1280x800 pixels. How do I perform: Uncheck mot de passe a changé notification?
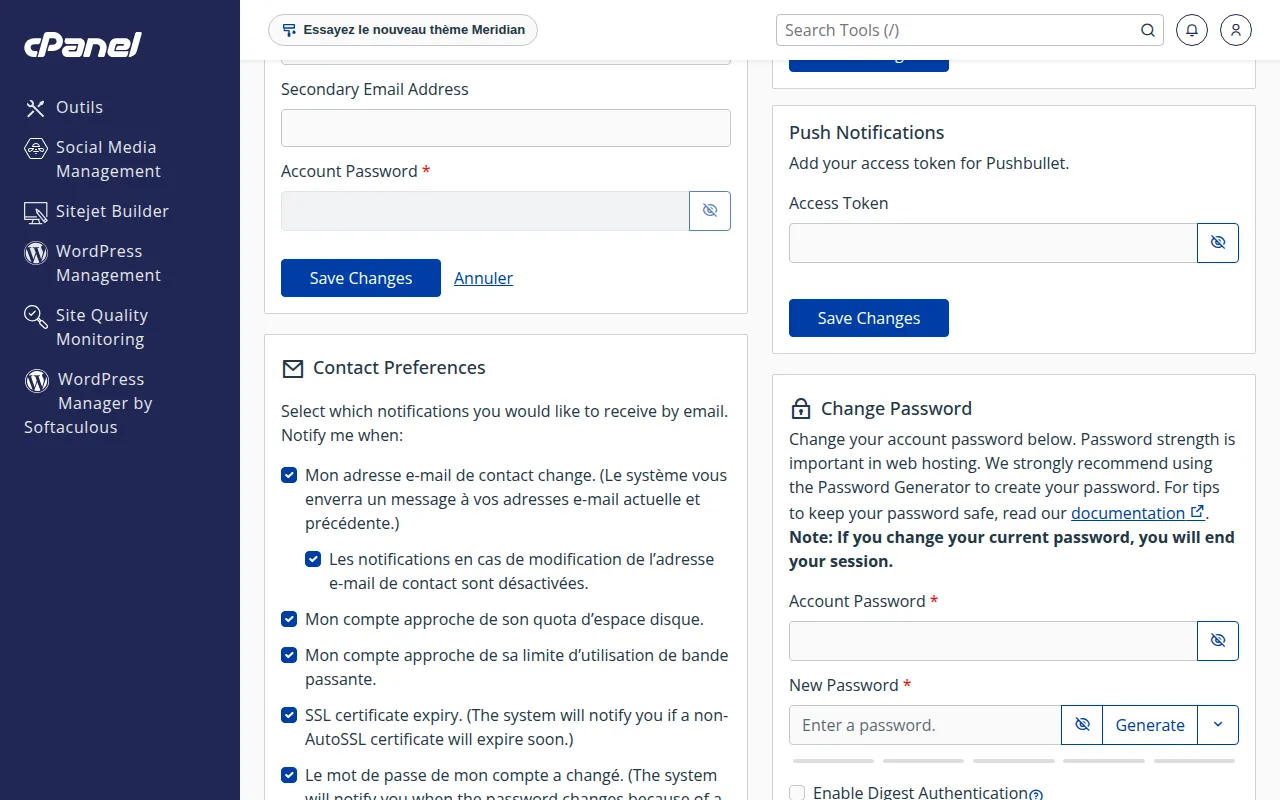pos(289,775)
